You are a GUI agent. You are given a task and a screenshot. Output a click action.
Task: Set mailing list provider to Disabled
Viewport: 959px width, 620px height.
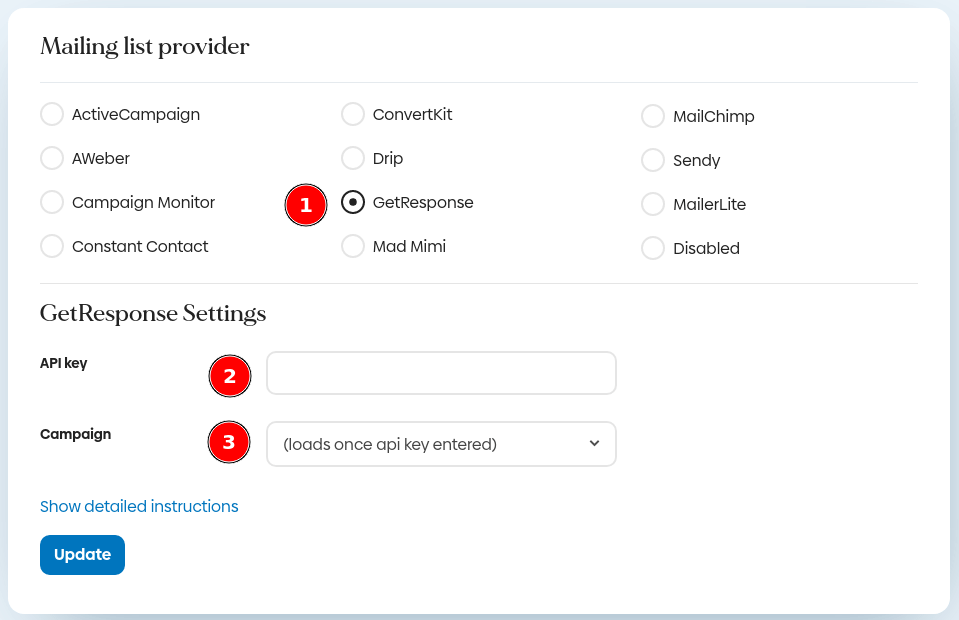653,248
